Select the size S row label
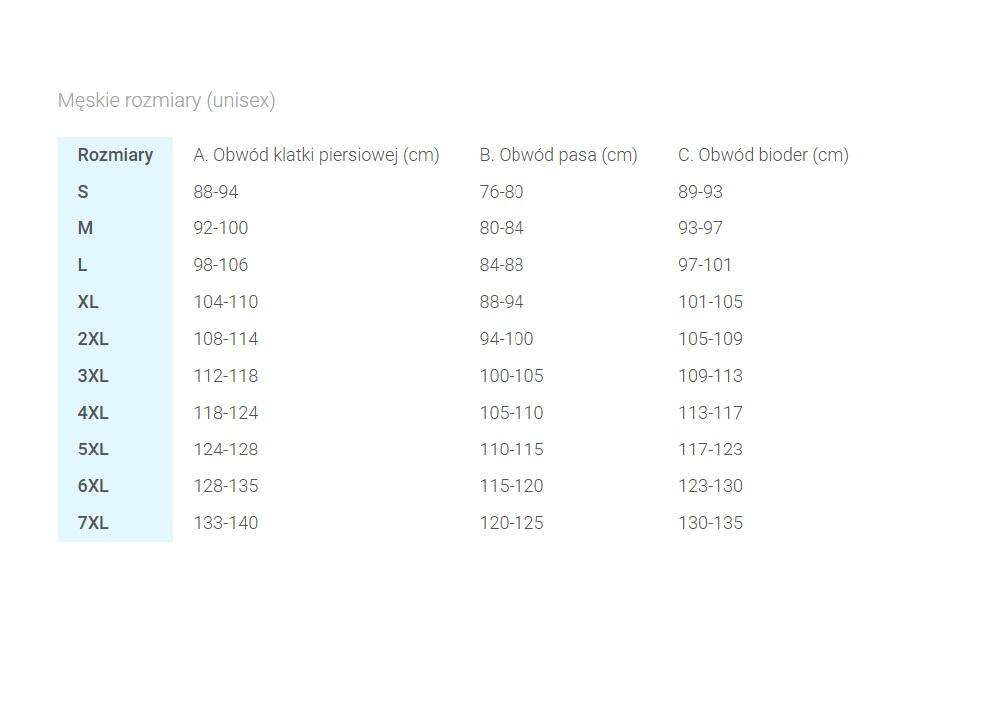Image resolution: width=993 pixels, height=720 pixels. coord(83,191)
